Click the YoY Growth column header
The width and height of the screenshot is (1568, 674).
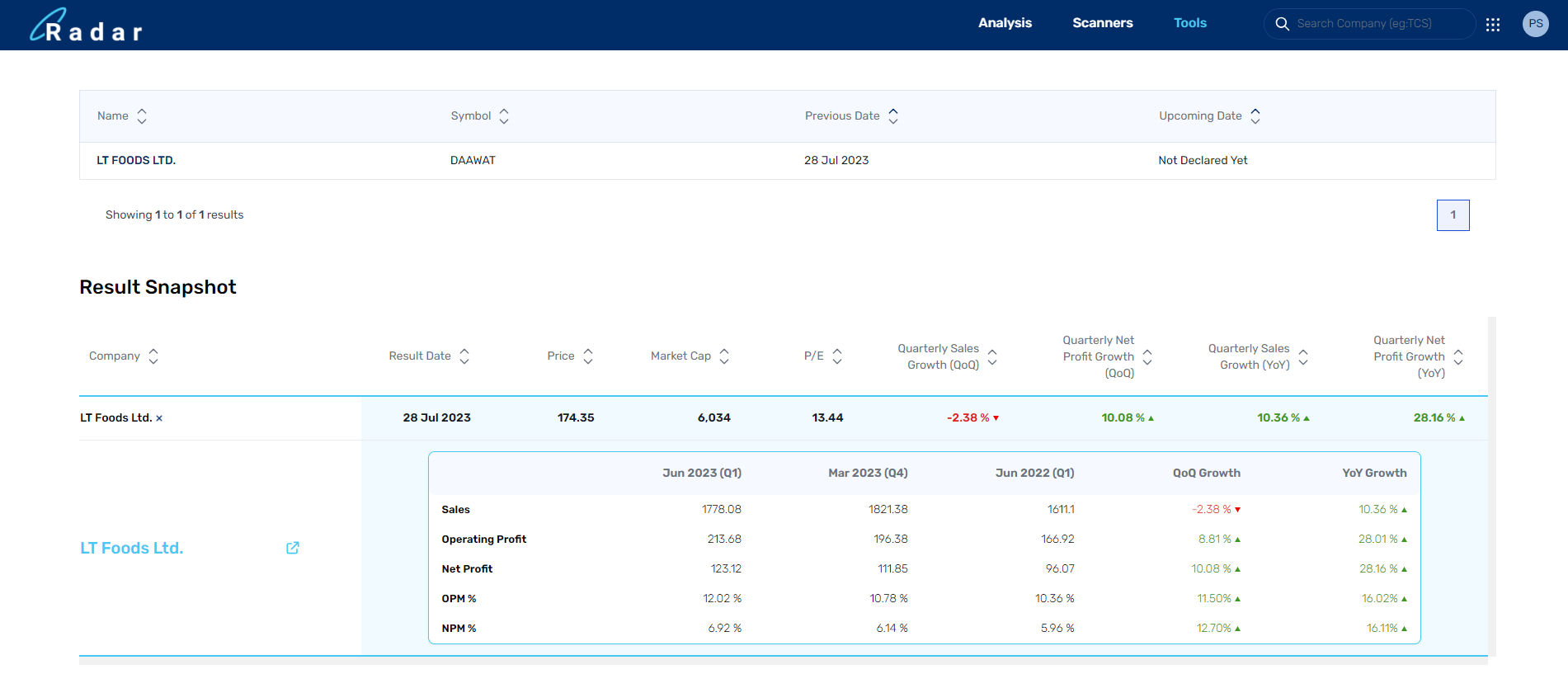coord(1374,473)
